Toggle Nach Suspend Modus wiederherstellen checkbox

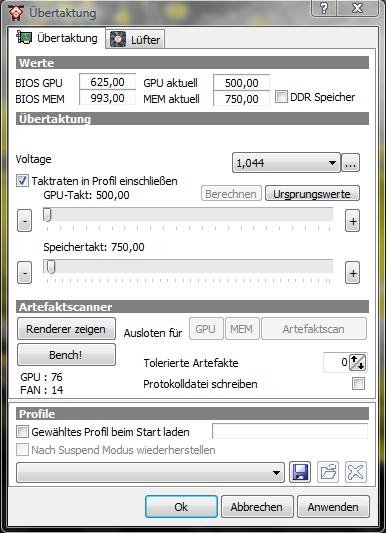22,450
